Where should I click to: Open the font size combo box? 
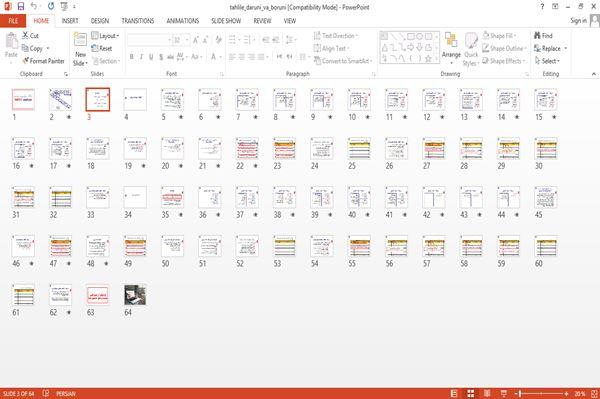click(x=181, y=40)
